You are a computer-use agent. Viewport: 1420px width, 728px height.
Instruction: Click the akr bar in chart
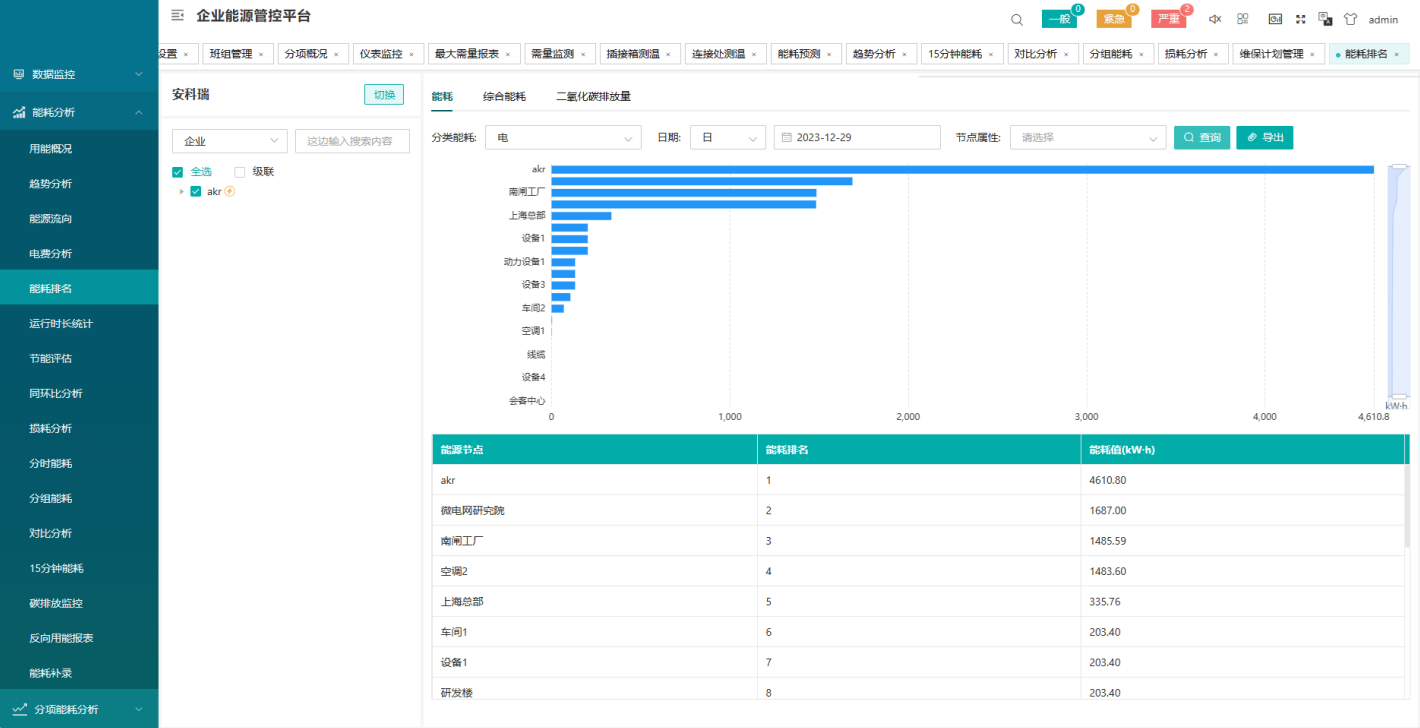point(962,169)
